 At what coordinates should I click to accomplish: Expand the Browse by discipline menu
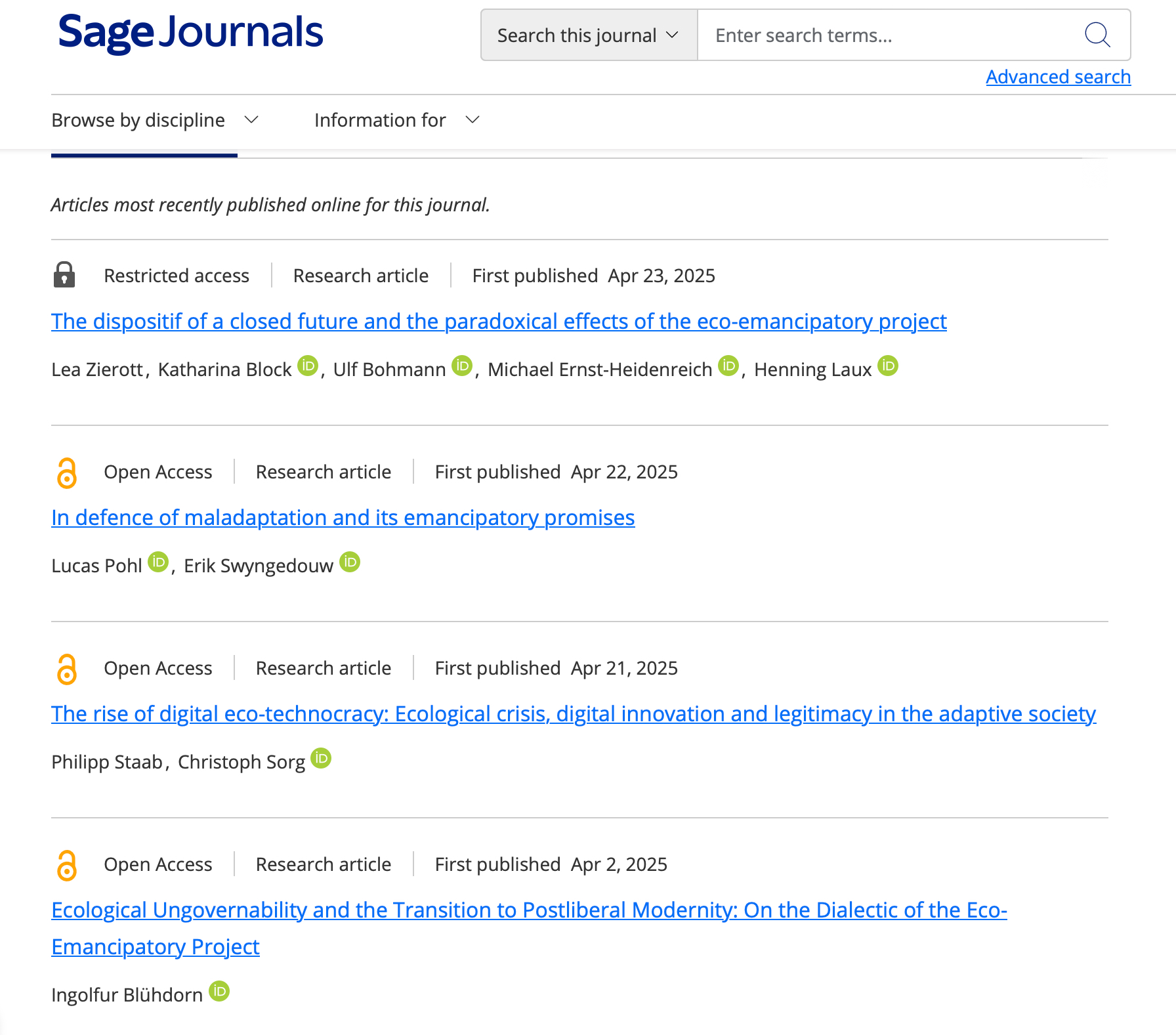155,120
